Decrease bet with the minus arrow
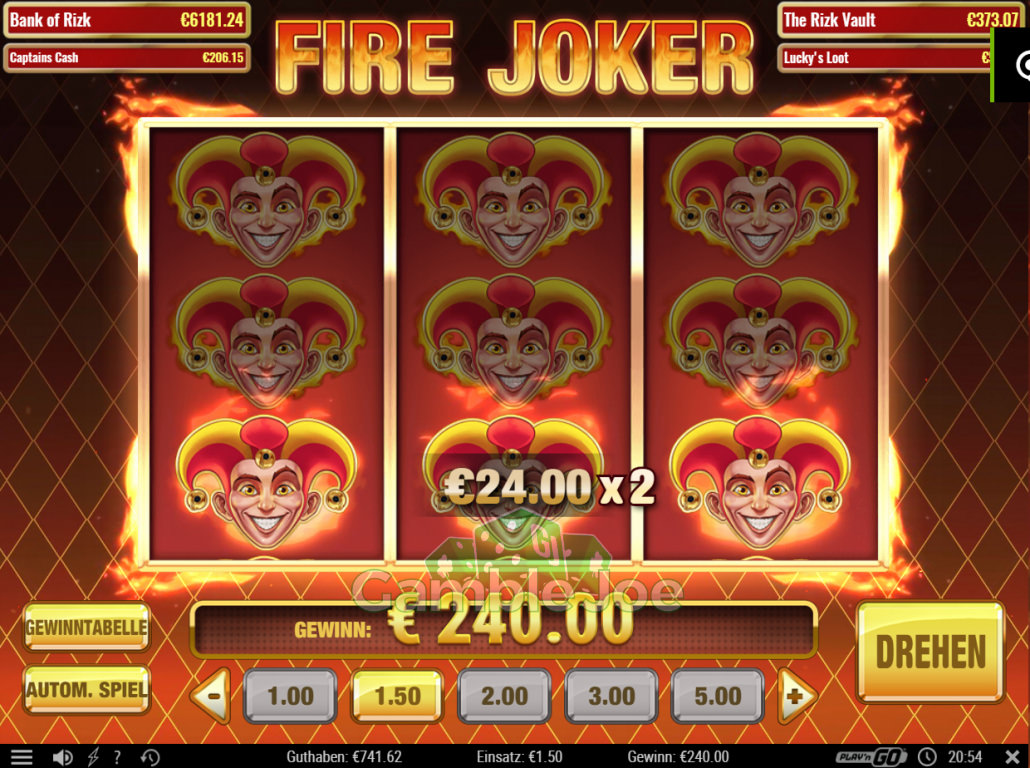 click(x=212, y=696)
